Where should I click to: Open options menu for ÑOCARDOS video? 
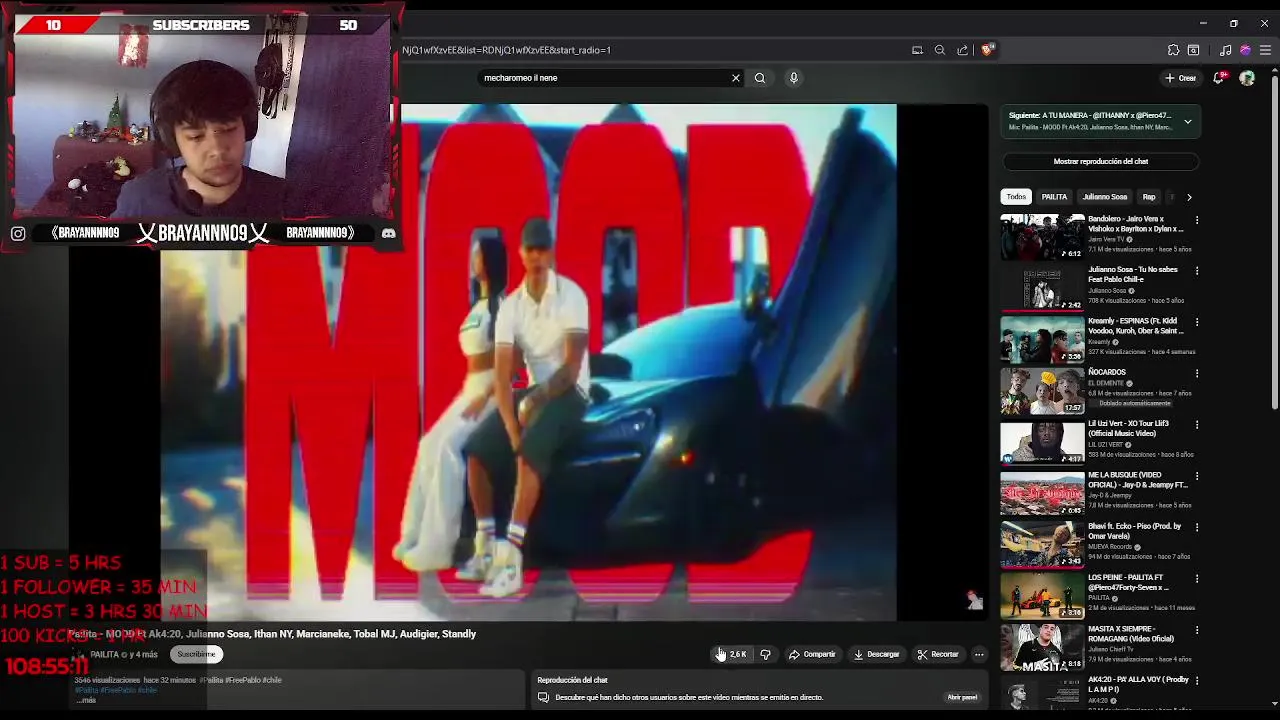[1197, 373]
